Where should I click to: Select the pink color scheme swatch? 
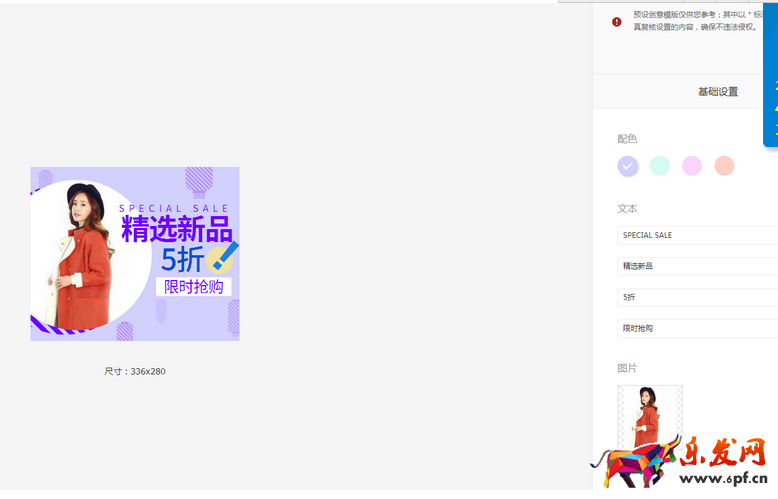692,166
